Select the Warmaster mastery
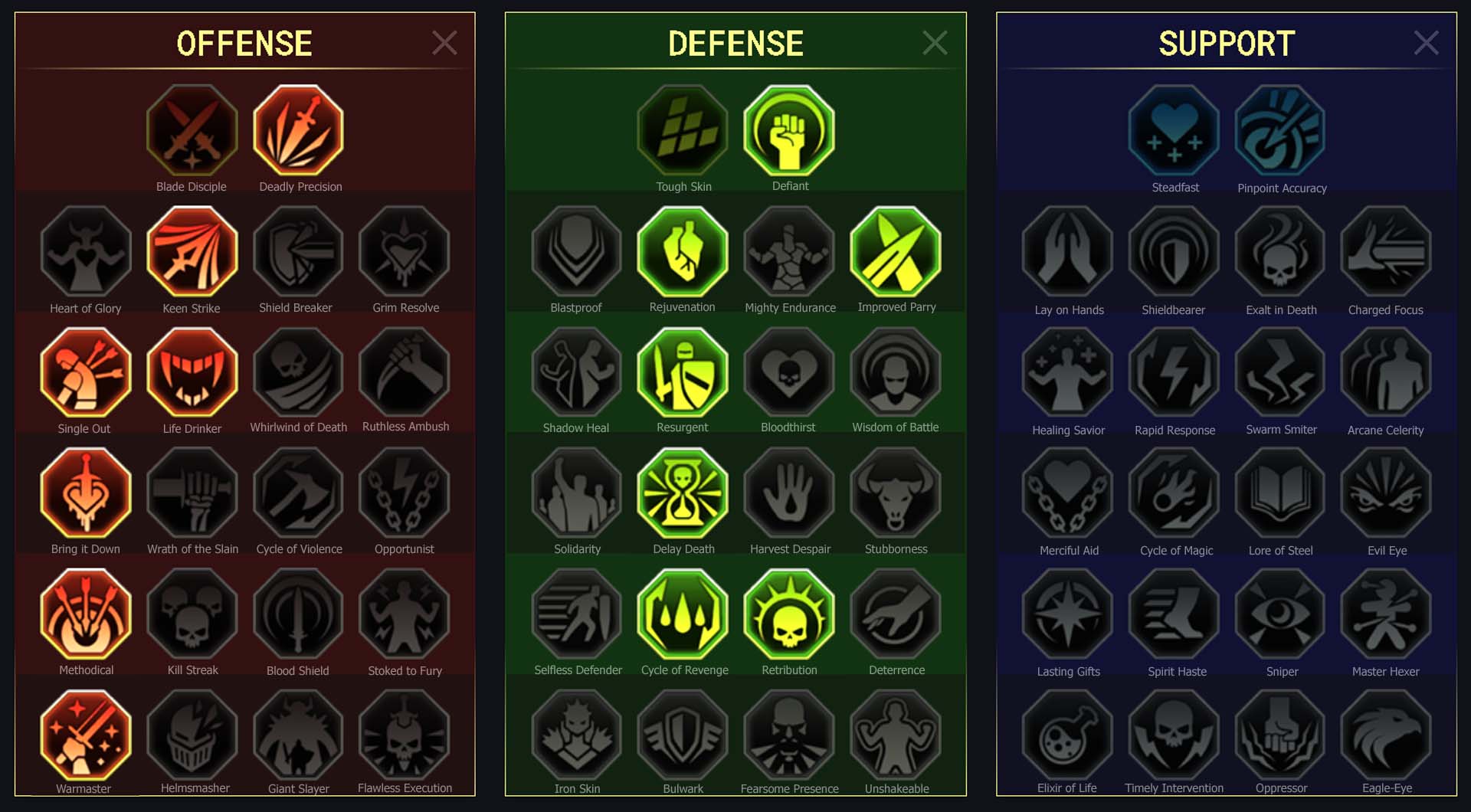The image size is (1471, 812). point(86,735)
